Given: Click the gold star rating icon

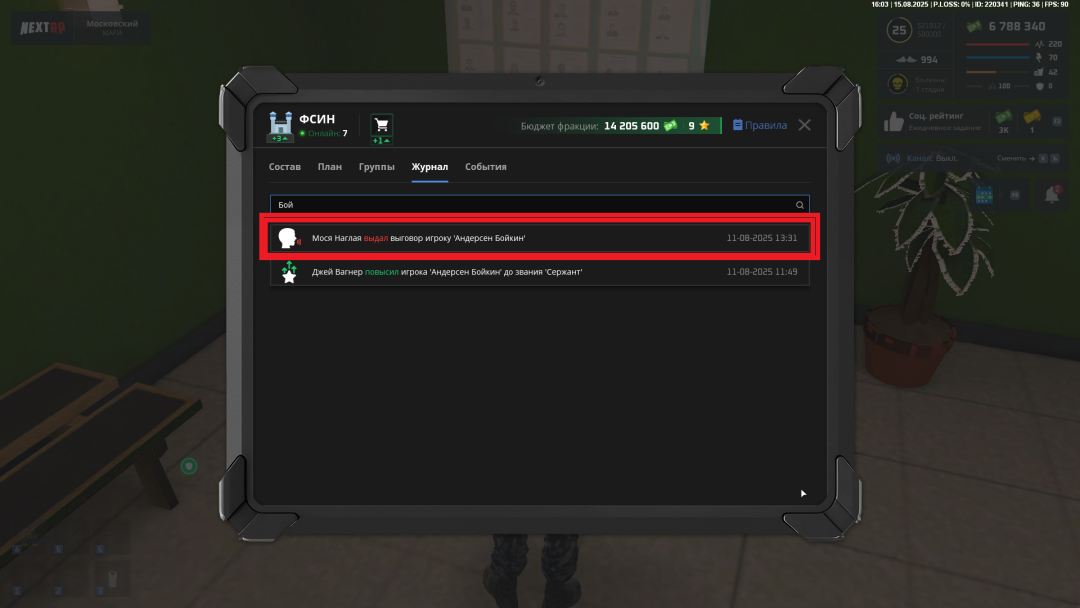Looking at the screenshot, I should tap(704, 125).
